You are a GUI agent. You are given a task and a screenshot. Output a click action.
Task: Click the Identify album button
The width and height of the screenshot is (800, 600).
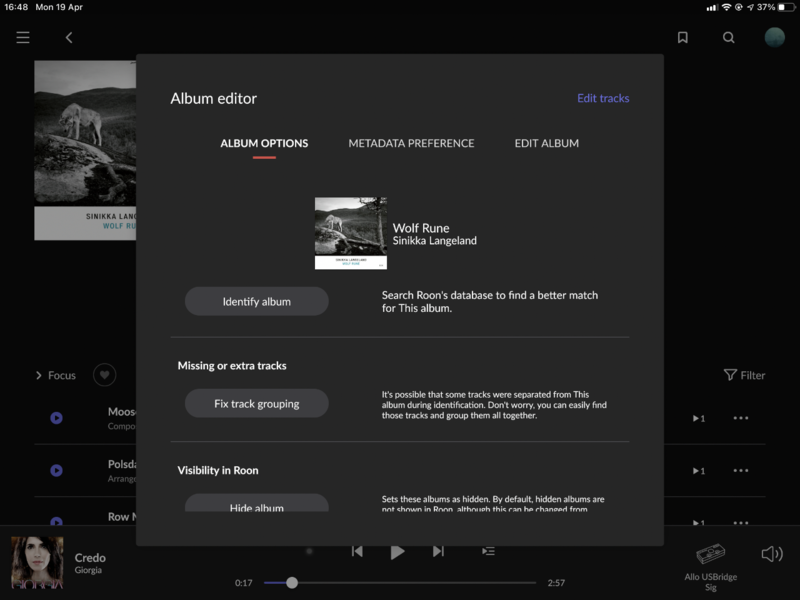[x=256, y=301]
